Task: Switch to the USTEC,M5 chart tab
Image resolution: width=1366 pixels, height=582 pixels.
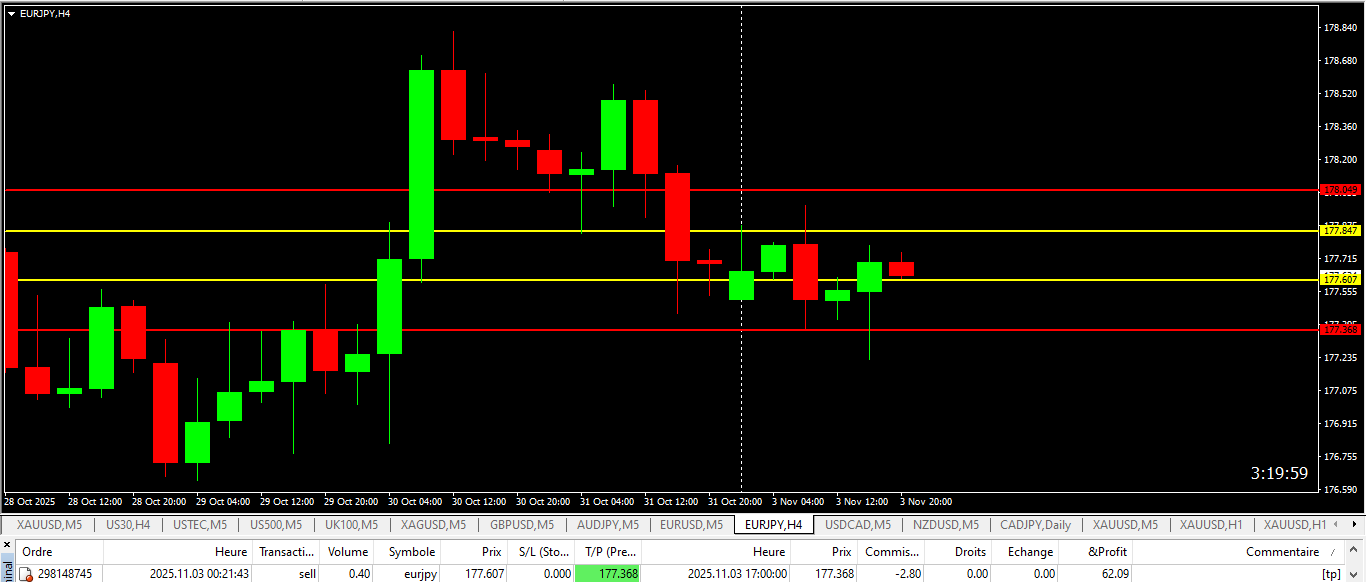Action: 200,524
